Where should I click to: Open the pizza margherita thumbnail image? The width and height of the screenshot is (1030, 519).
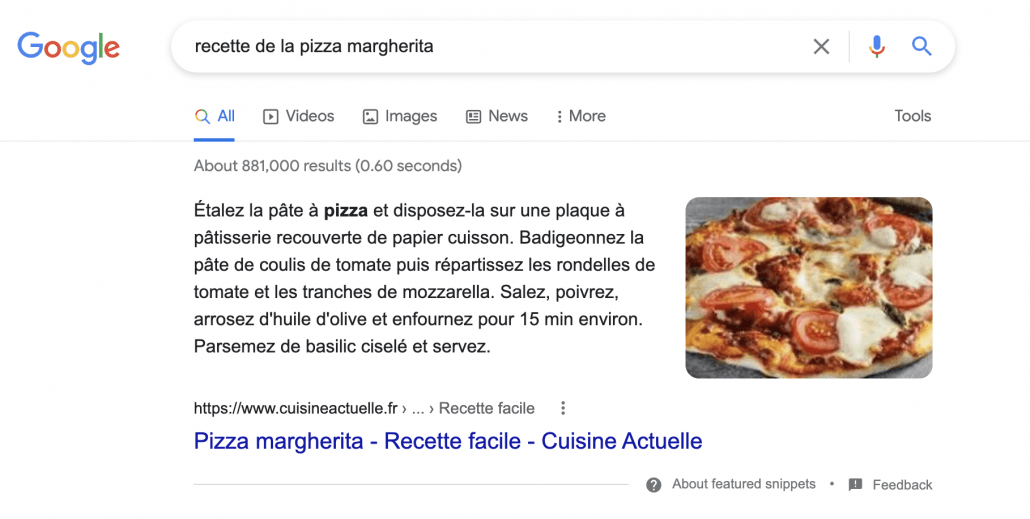tap(808, 287)
